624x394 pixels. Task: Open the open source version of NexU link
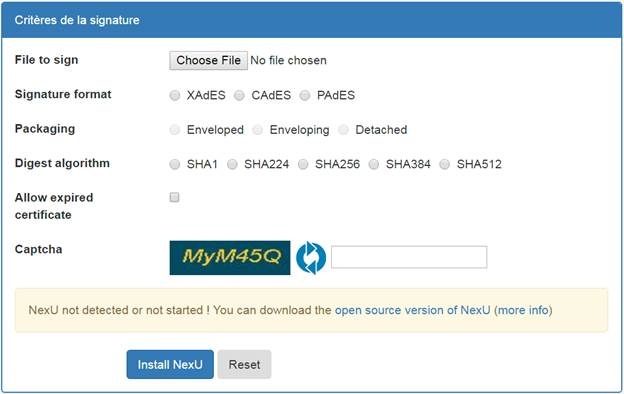coord(413,310)
